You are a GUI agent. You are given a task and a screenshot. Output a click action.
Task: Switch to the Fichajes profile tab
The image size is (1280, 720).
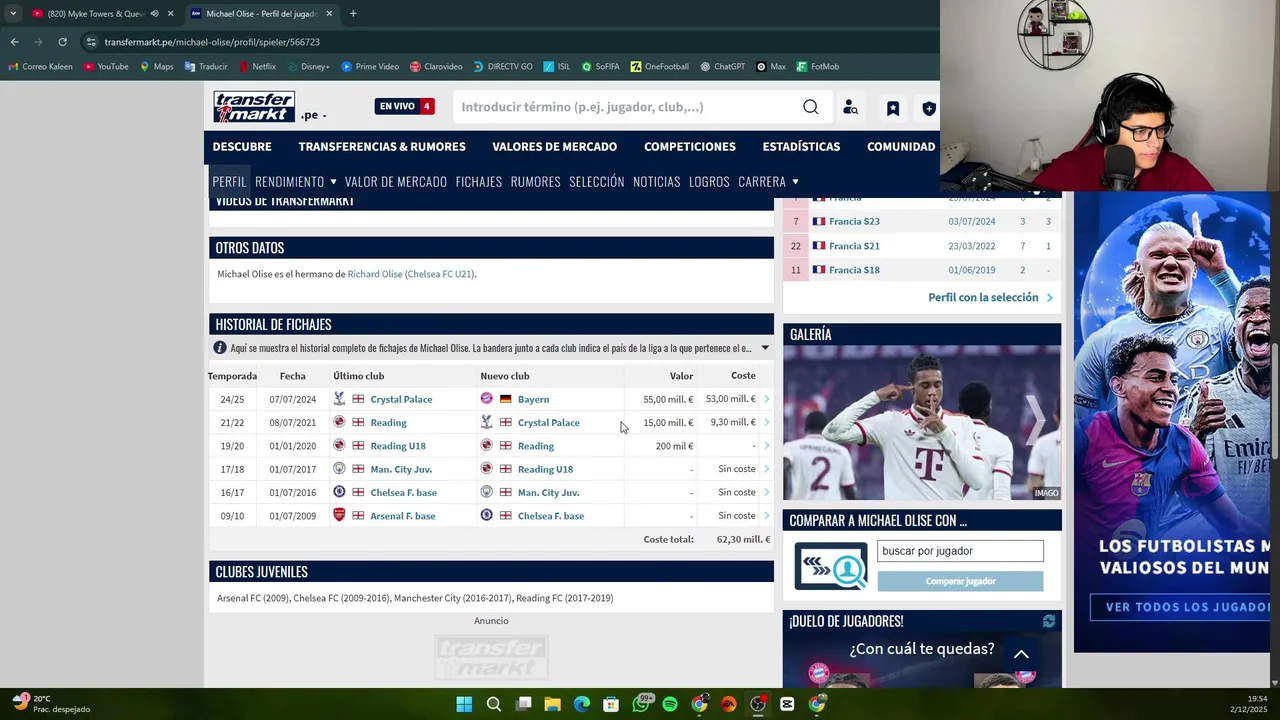[478, 182]
